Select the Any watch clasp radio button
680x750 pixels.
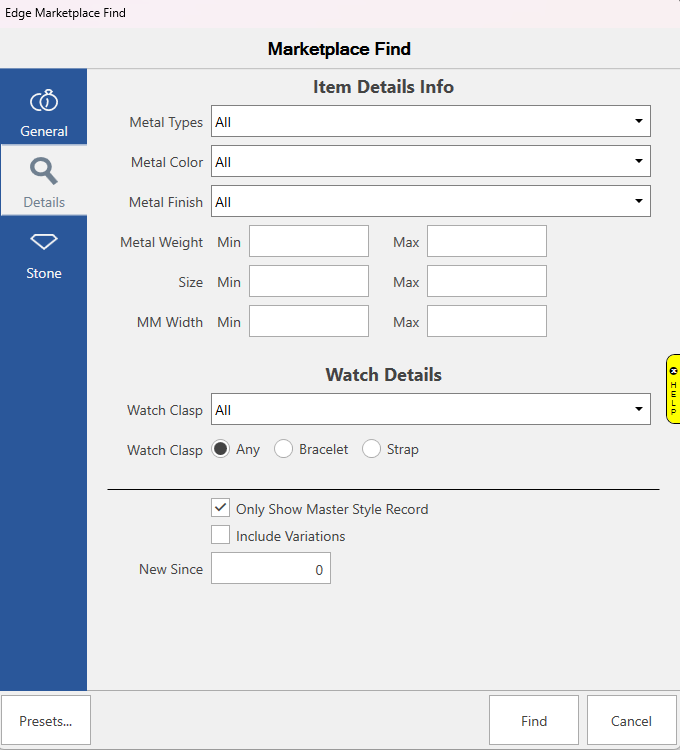tap(221, 450)
